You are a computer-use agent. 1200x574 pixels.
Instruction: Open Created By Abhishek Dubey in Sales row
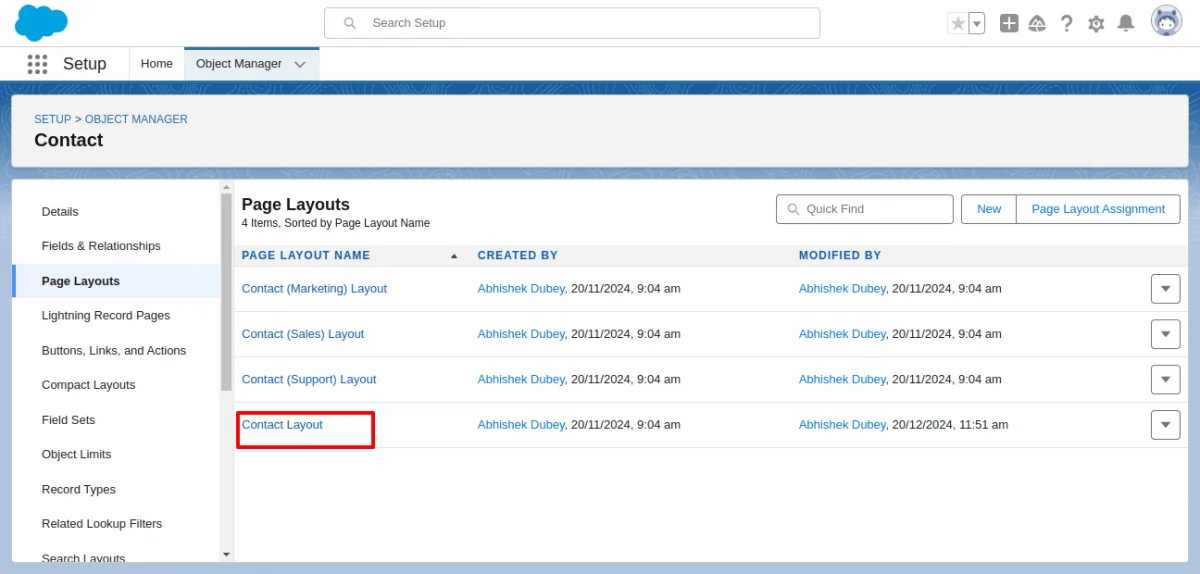click(x=521, y=334)
